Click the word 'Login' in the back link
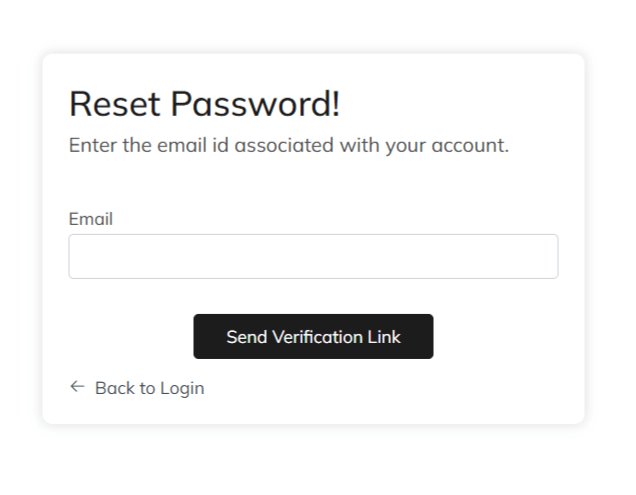This screenshot has height=495, width=636. 182,388
